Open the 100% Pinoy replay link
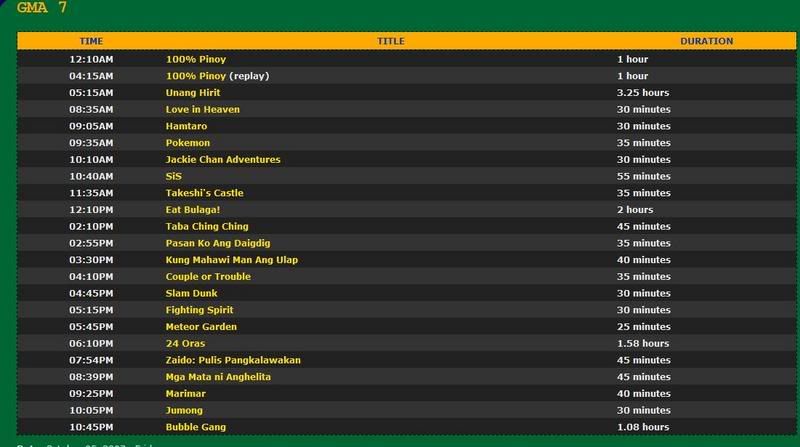Viewport: 800px width, 447px height. 196,76
